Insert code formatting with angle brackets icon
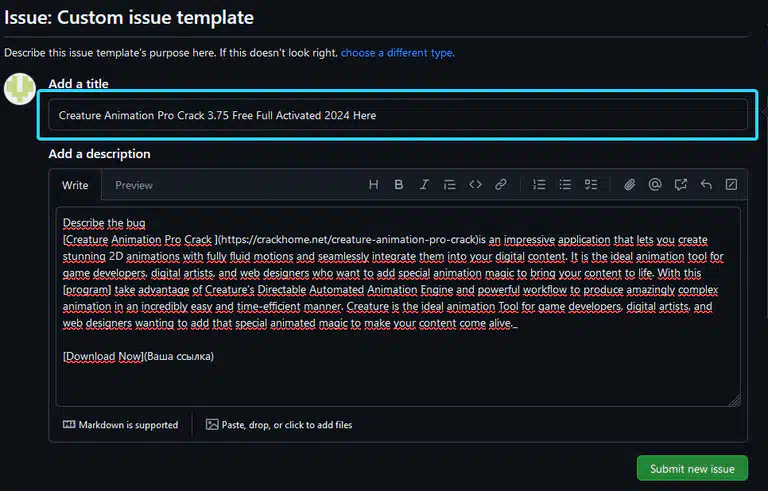This screenshot has width=768, height=491. tap(475, 185)
